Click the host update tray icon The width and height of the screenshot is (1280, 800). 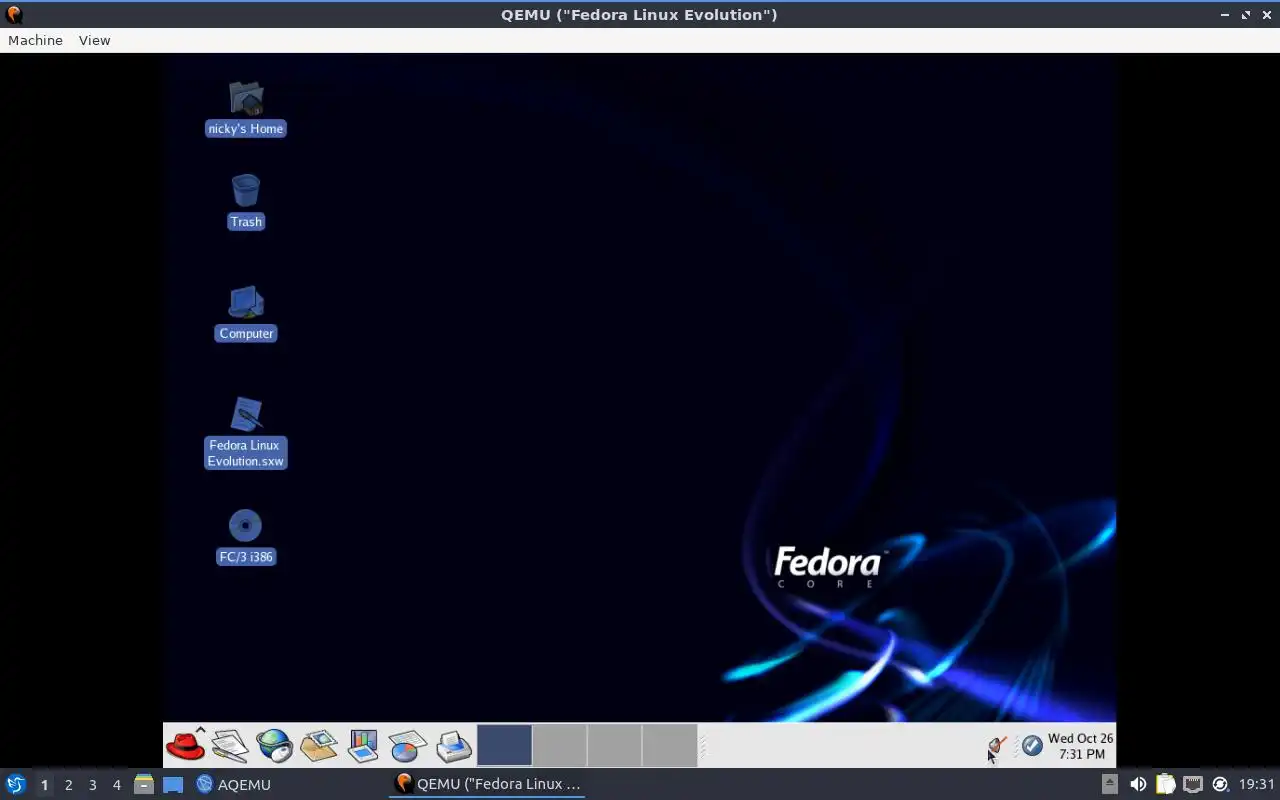[x=1220, y=784]
